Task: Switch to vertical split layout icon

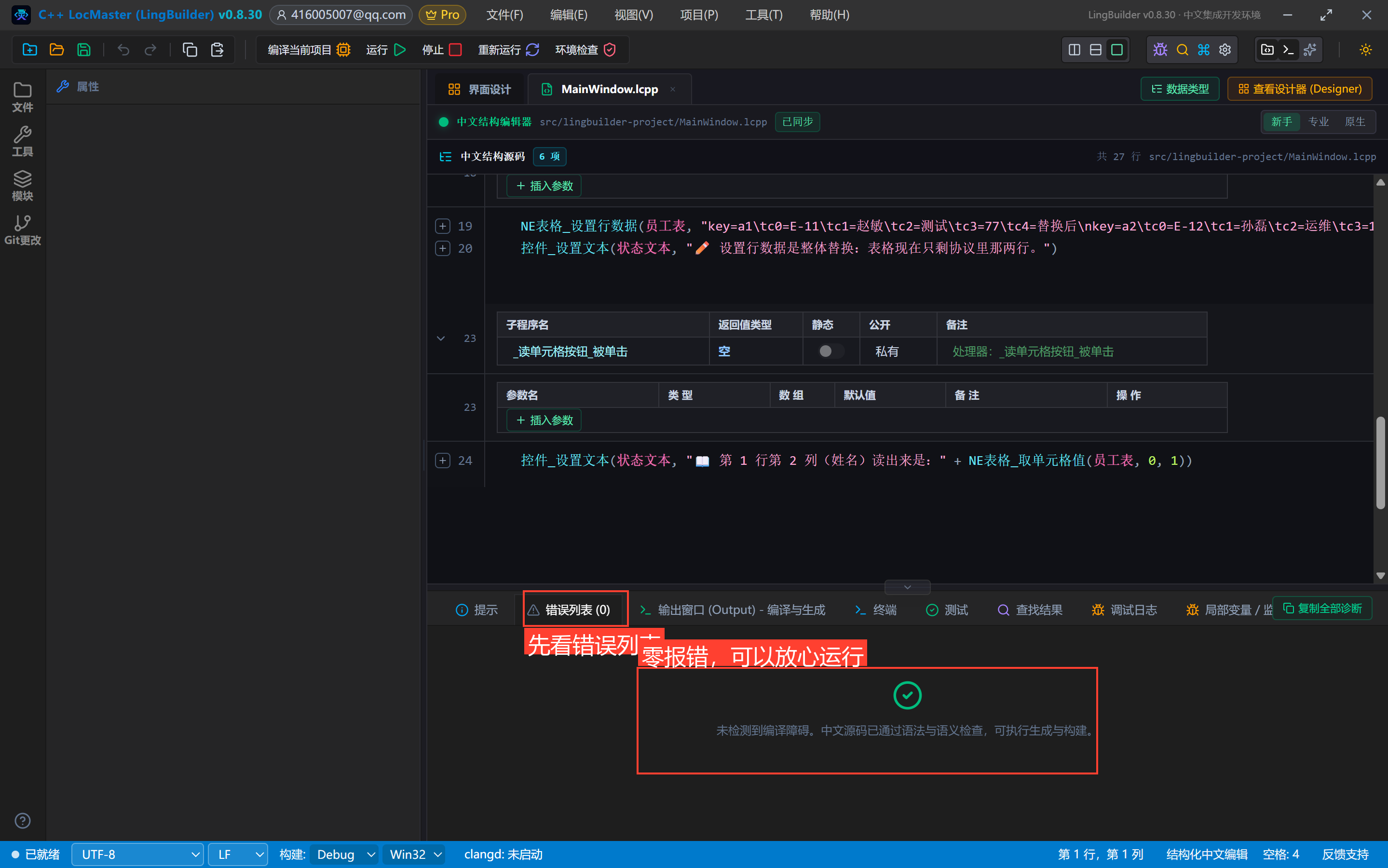Action: 1075,50
